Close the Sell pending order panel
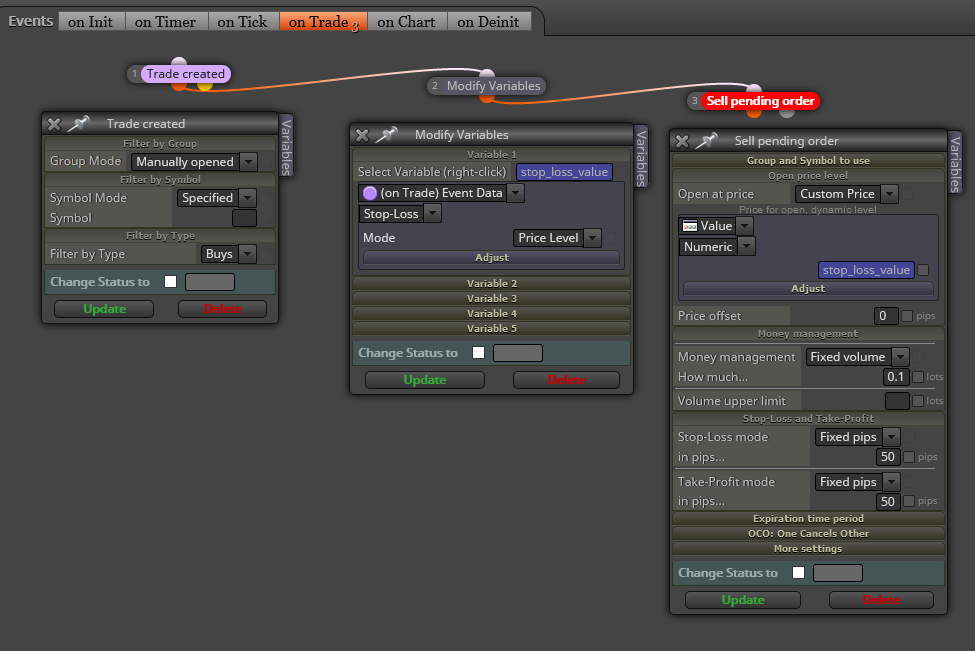 tap(682, 141)
